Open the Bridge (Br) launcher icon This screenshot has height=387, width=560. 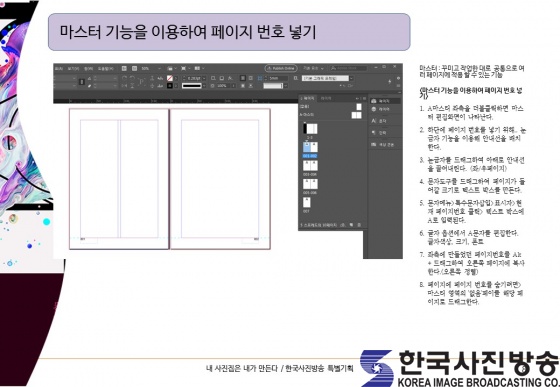click(x=124, y=68)
